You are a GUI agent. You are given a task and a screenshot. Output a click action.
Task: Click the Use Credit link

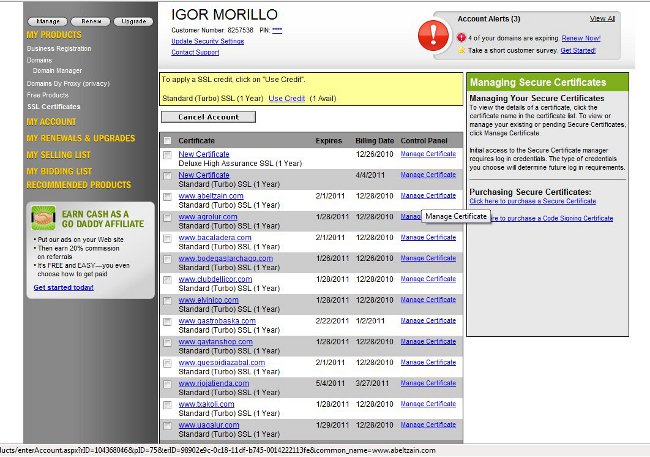tap(286, 98)
